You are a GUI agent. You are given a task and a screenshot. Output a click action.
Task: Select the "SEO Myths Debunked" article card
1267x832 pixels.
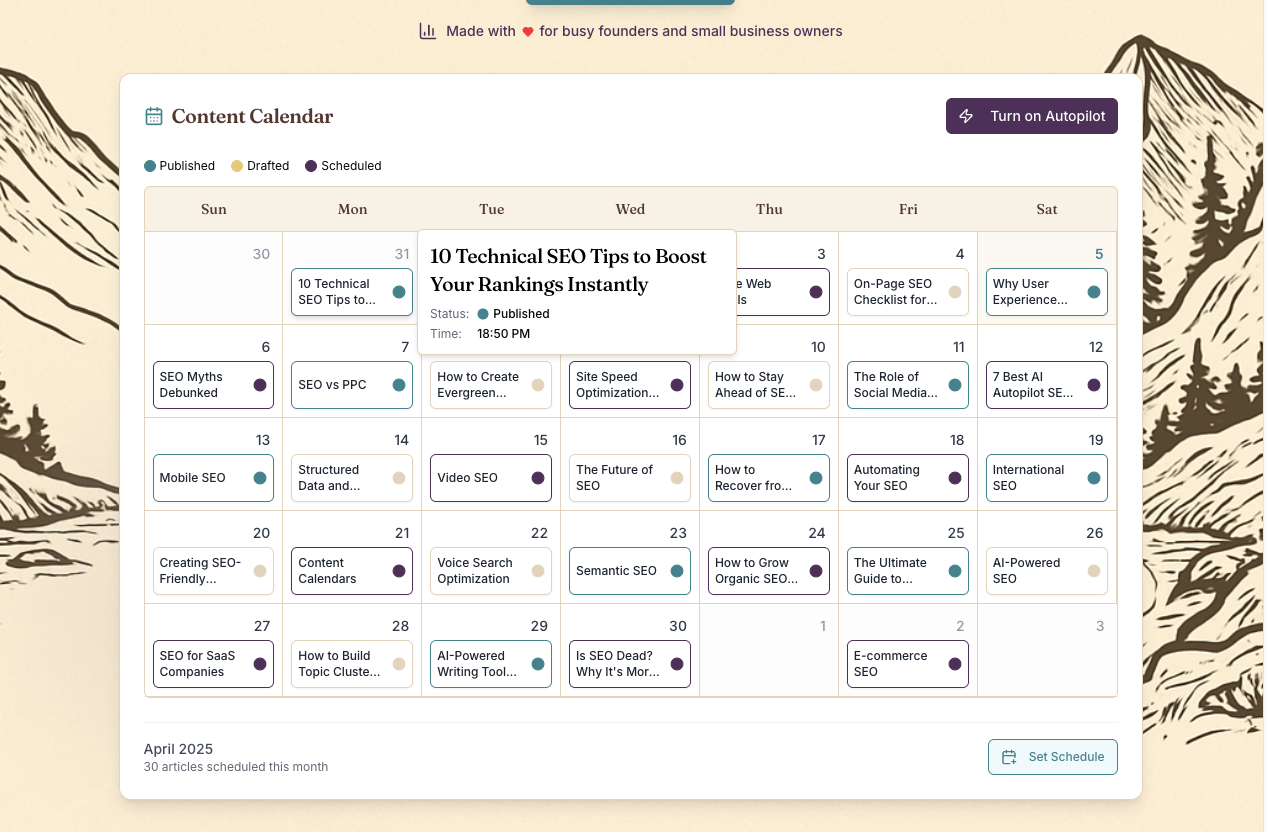[x=213, y=385]
